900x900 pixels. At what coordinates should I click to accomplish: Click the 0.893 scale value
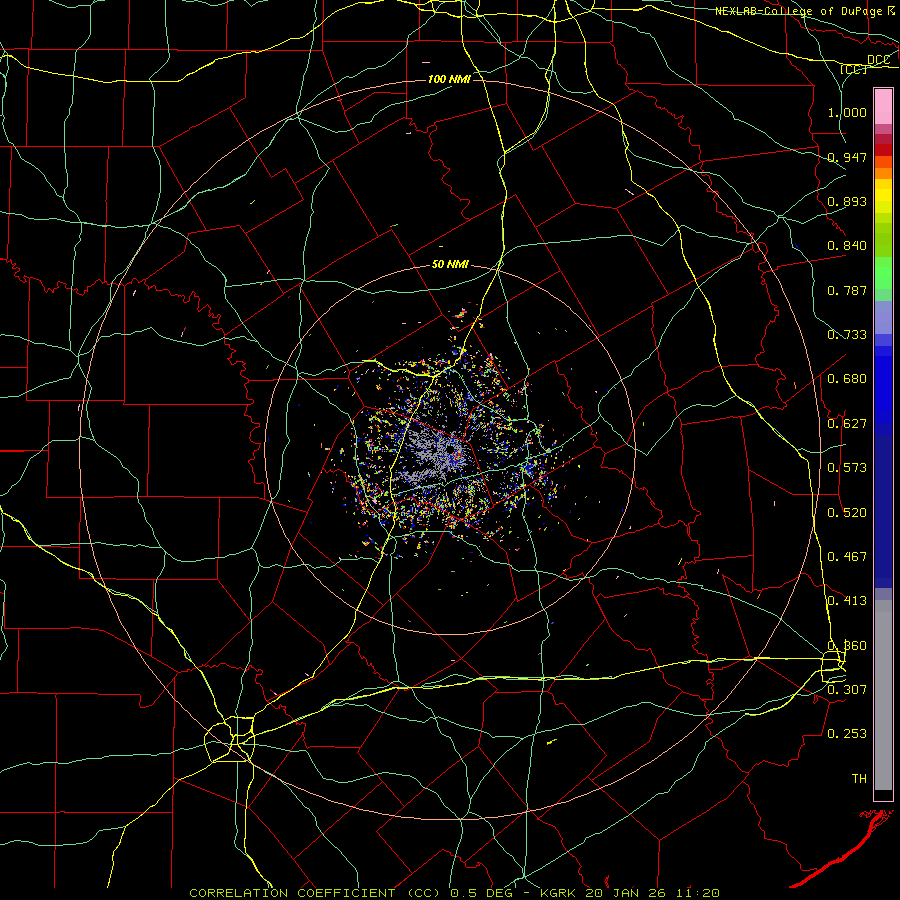coord(847,201)
